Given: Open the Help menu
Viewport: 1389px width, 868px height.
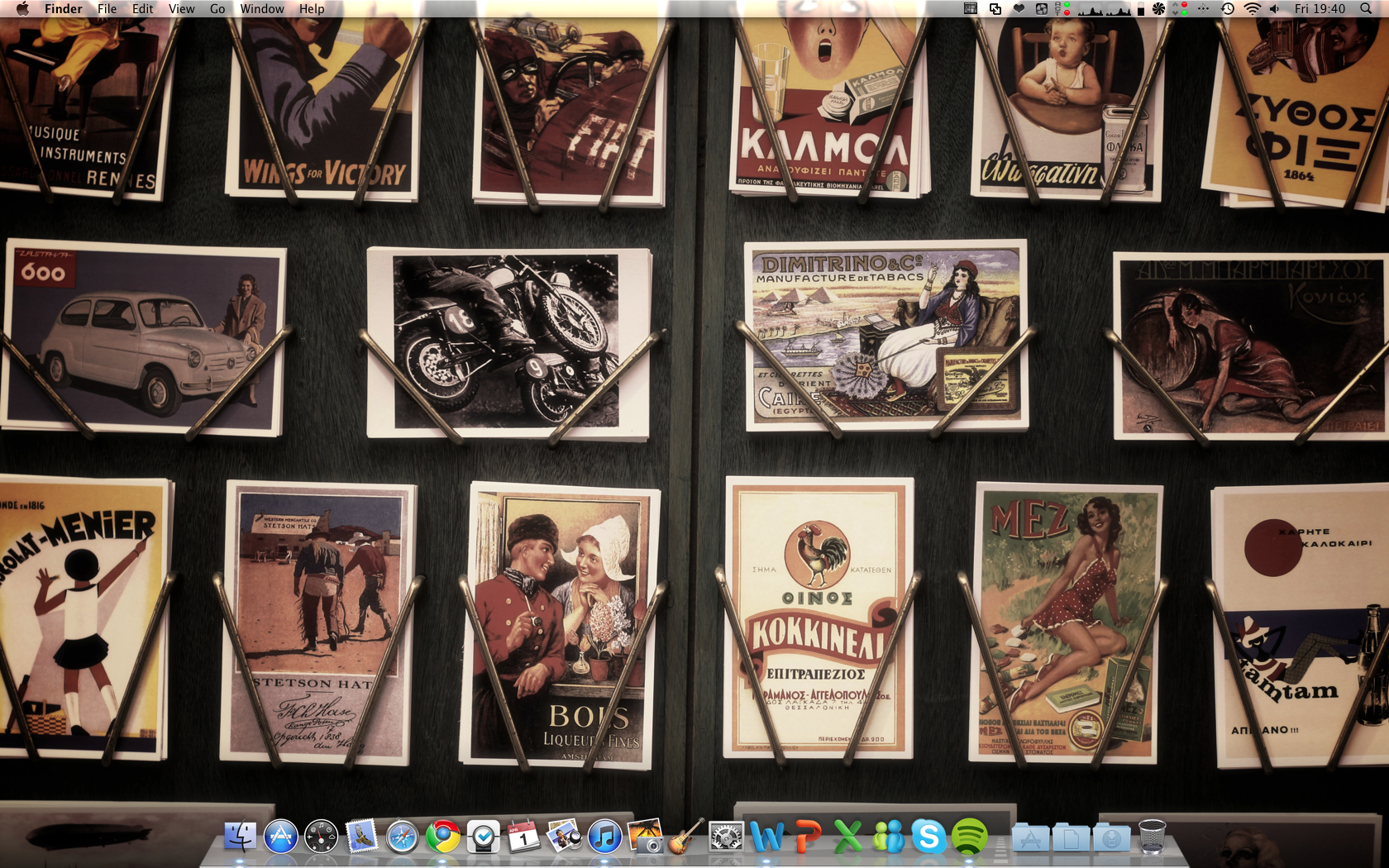Looking at the screenshot, I should [312, 8].
